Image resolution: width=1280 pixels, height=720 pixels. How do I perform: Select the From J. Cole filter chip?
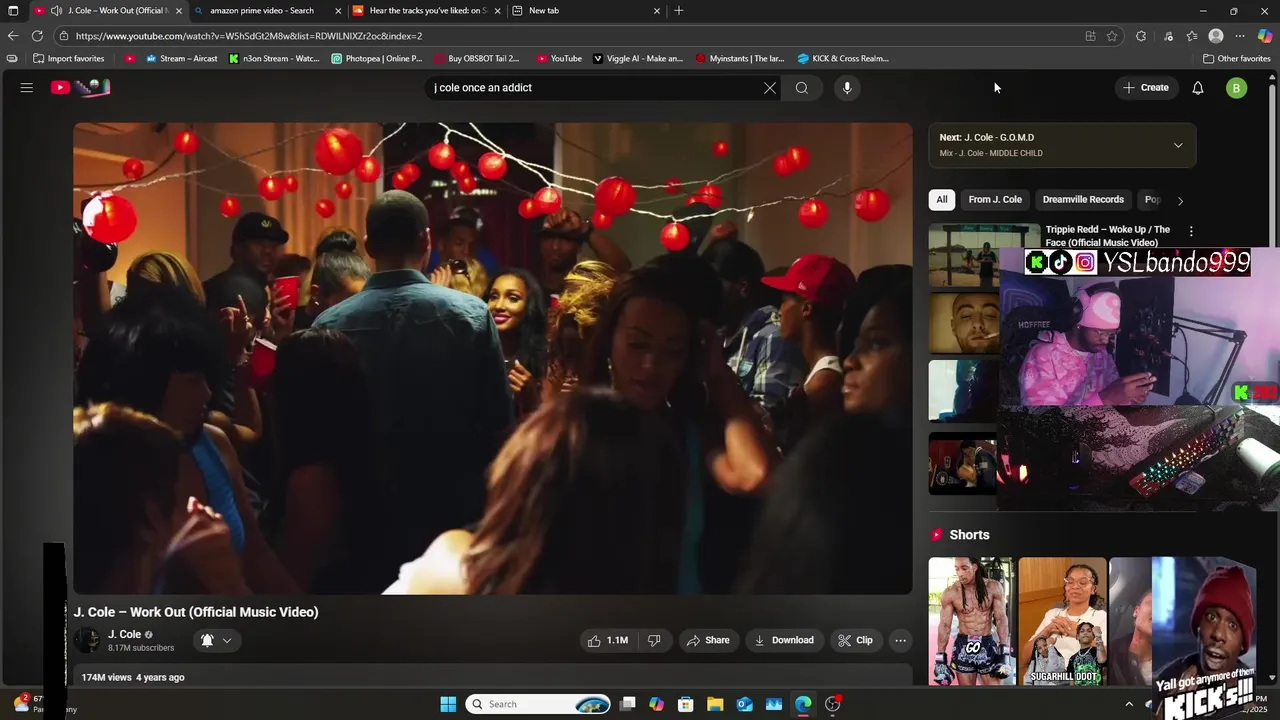[x=995, y=199]
